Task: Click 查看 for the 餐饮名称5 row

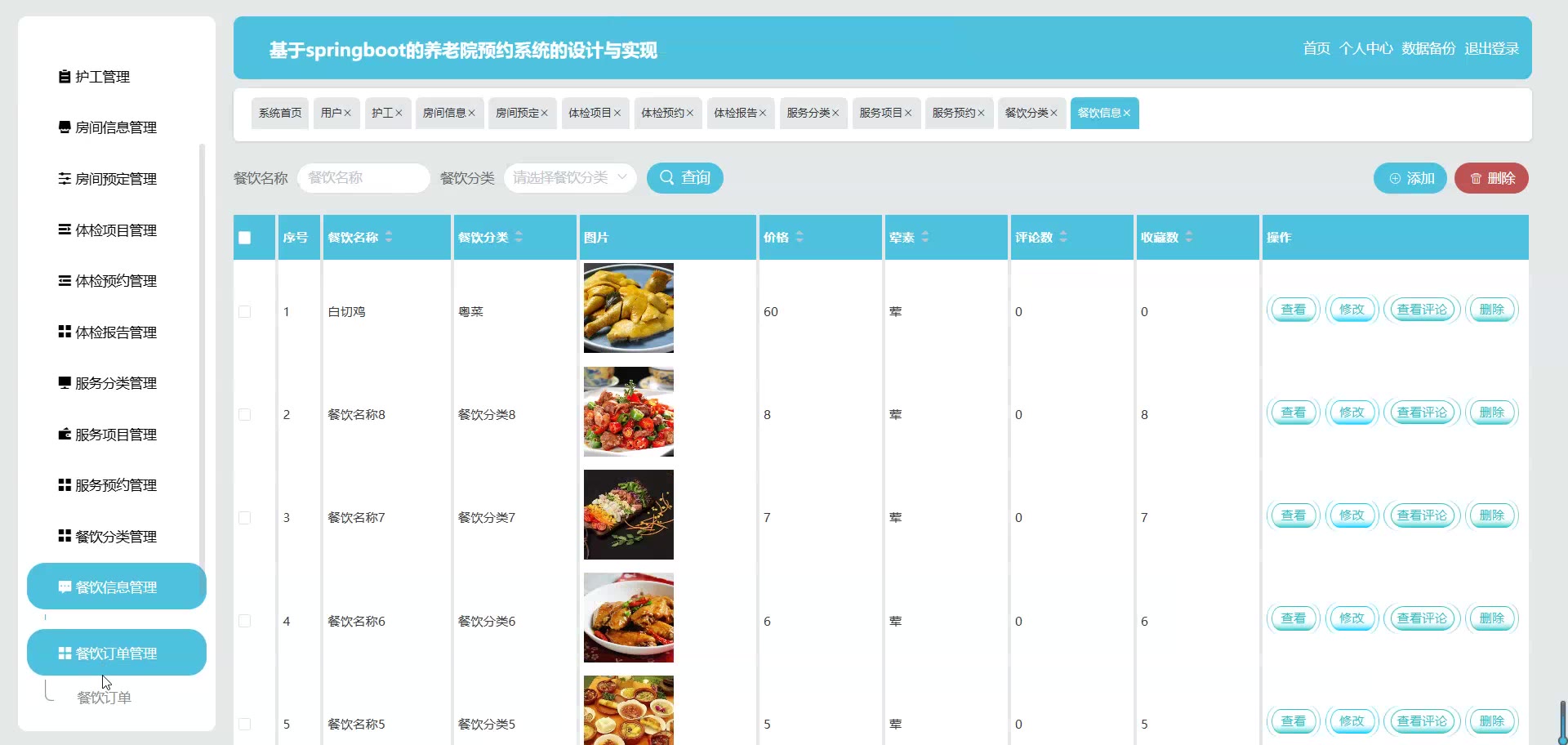Action: pyautogui.click(x=1293, y=721)
